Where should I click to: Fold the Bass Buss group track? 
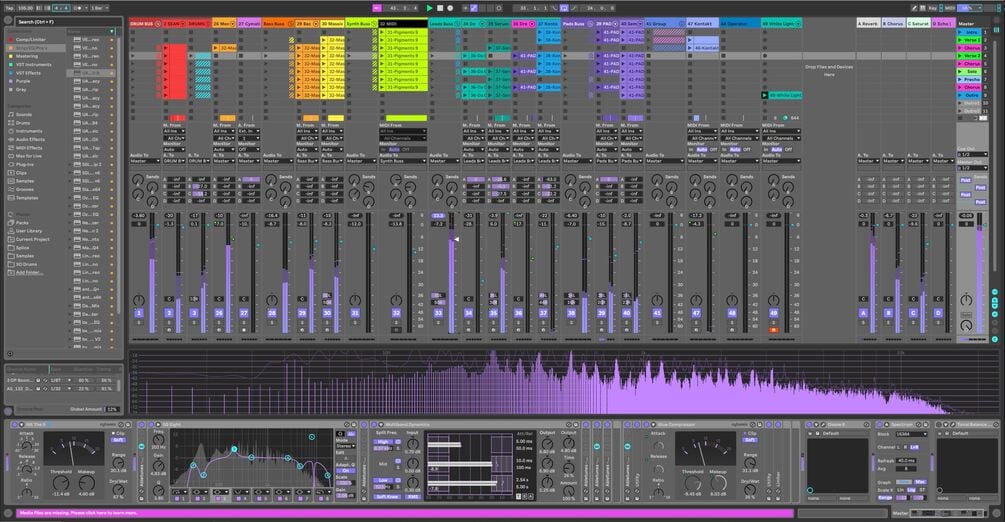290,24
